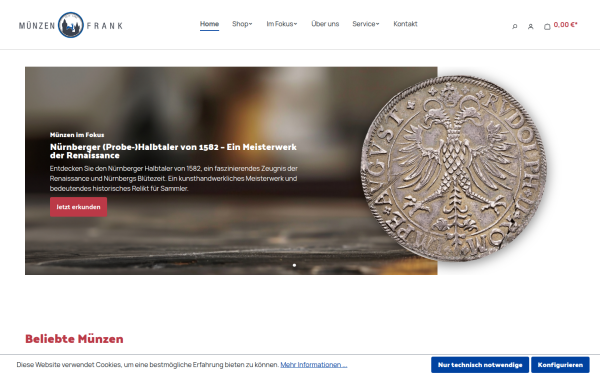Select the slider pagination dot
The image size is (600, 375).
294,265
